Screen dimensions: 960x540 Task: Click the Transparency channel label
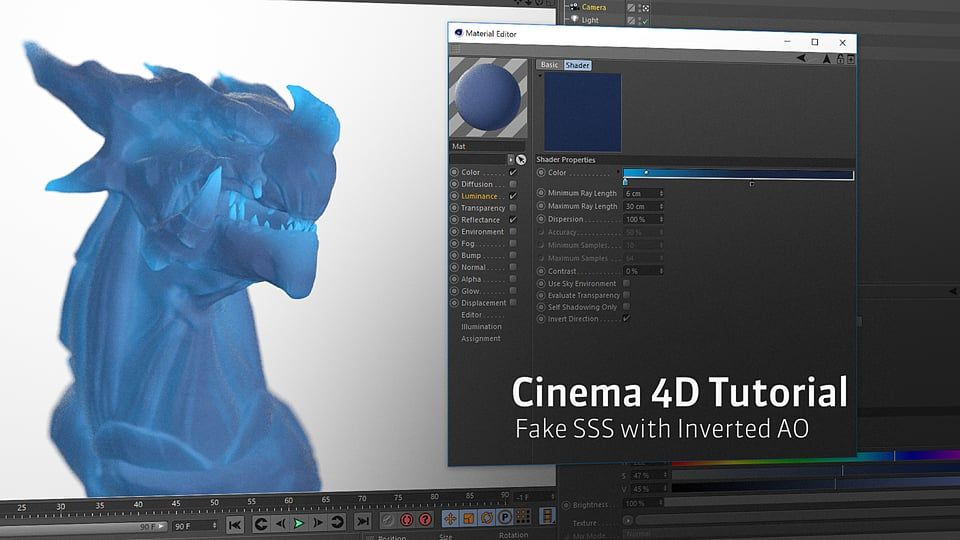483,208
